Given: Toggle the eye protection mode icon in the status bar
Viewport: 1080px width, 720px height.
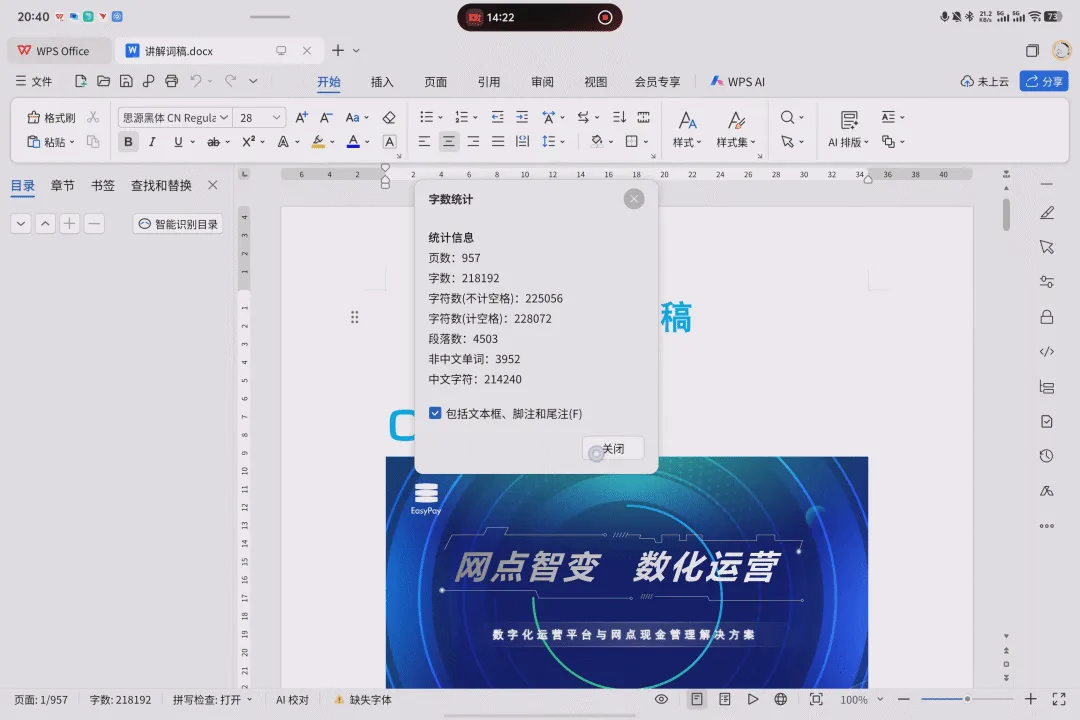Looking at the screenshot, I should [661, 699].
